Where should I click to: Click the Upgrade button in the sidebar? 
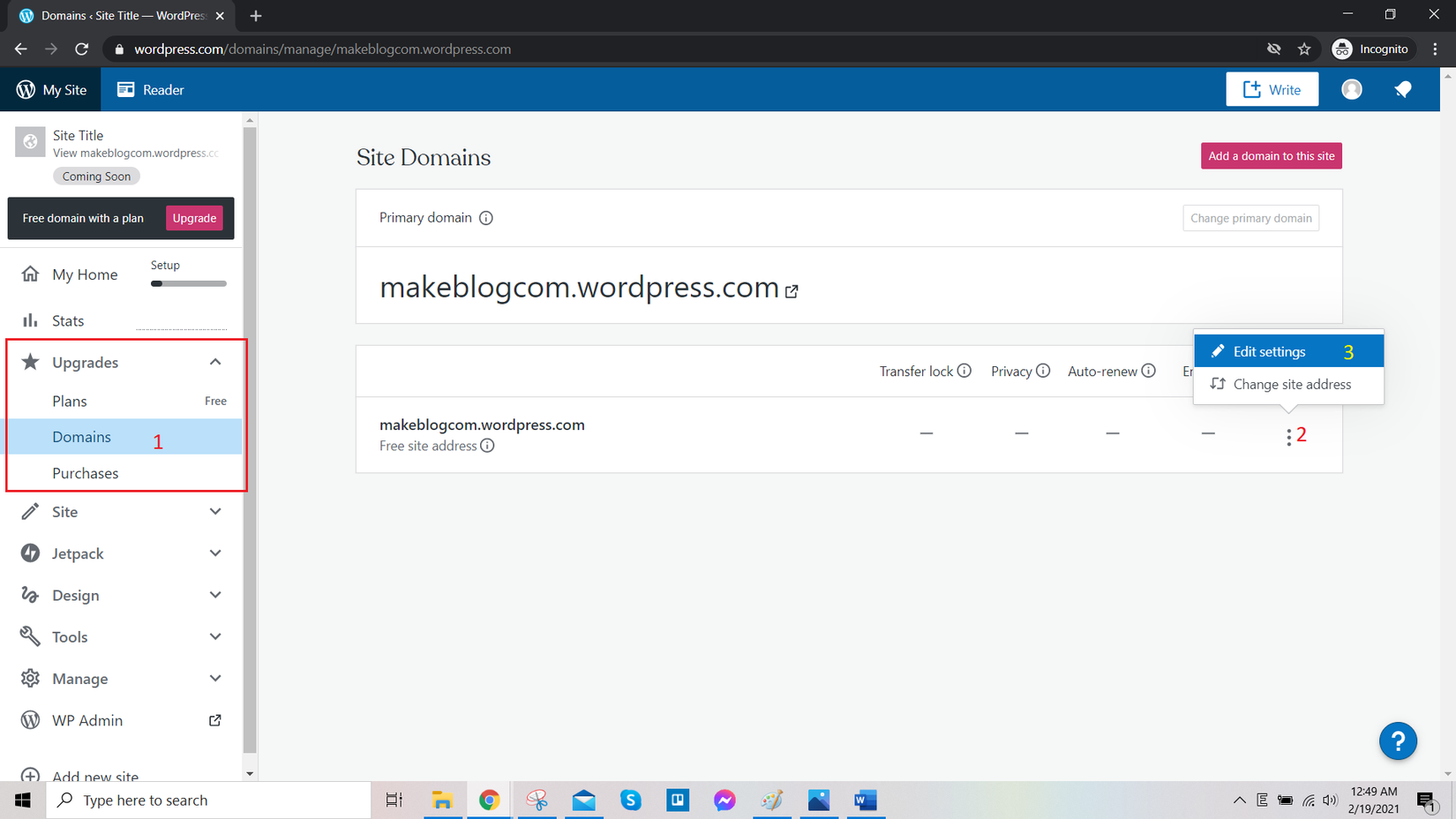pos(194,218)
